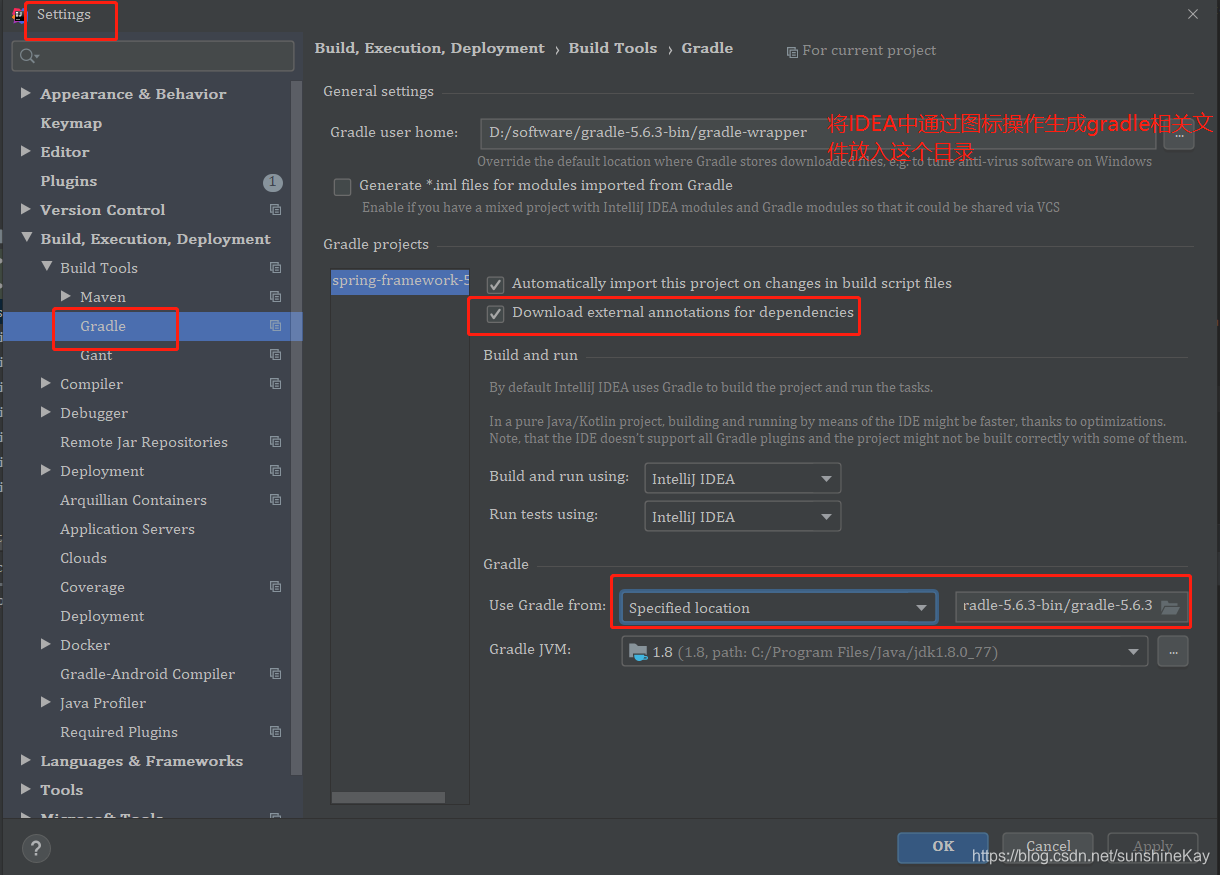Click project-level icon beside Gradle-Android Compiler

coord(276,674)
